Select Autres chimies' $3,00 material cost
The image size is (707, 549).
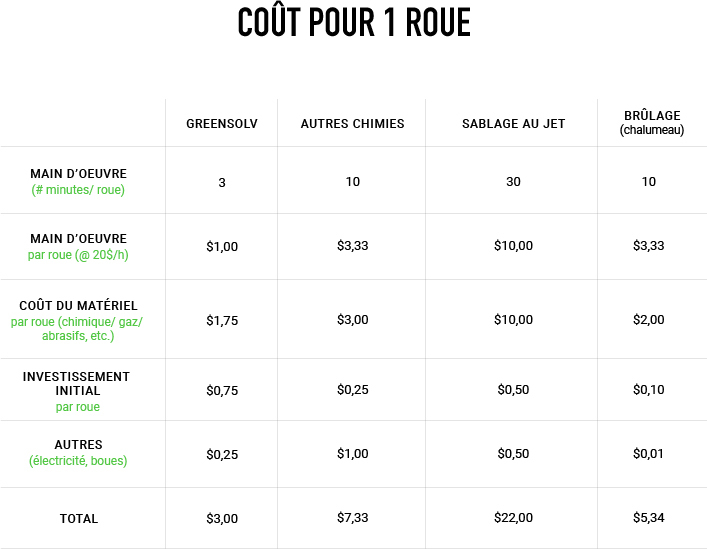point(352,320)
